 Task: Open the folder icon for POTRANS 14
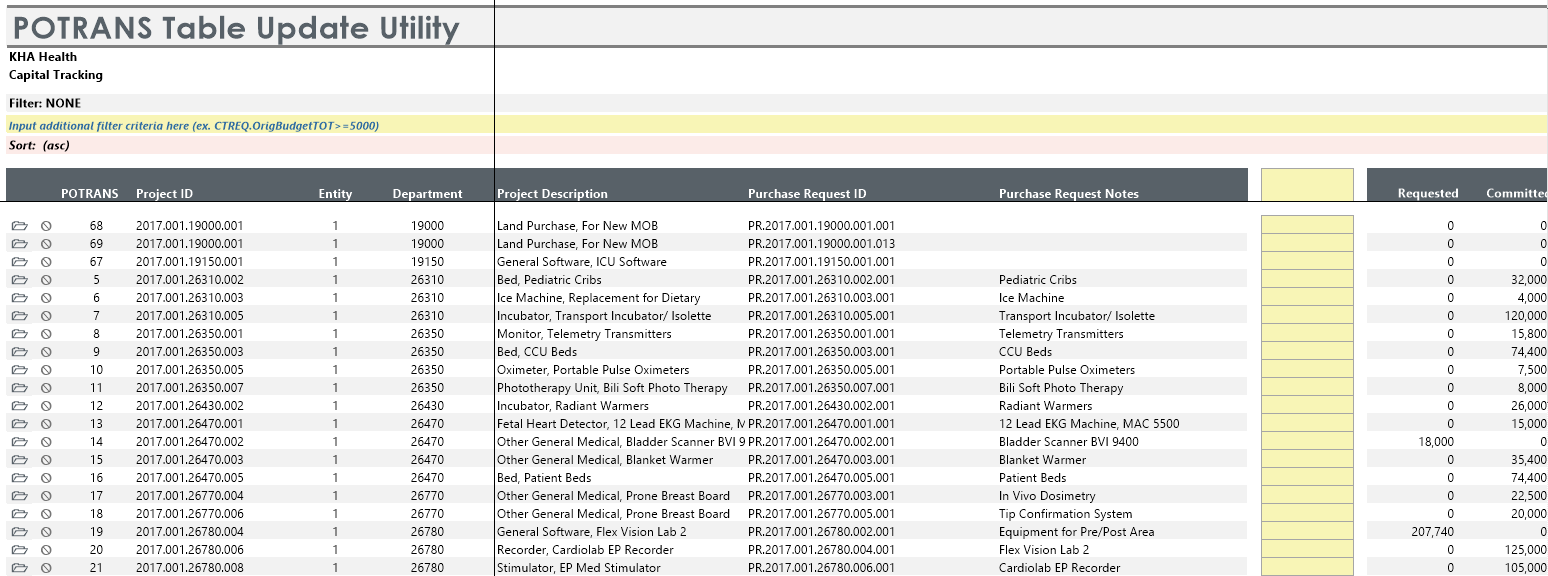[x=19, y=442]
